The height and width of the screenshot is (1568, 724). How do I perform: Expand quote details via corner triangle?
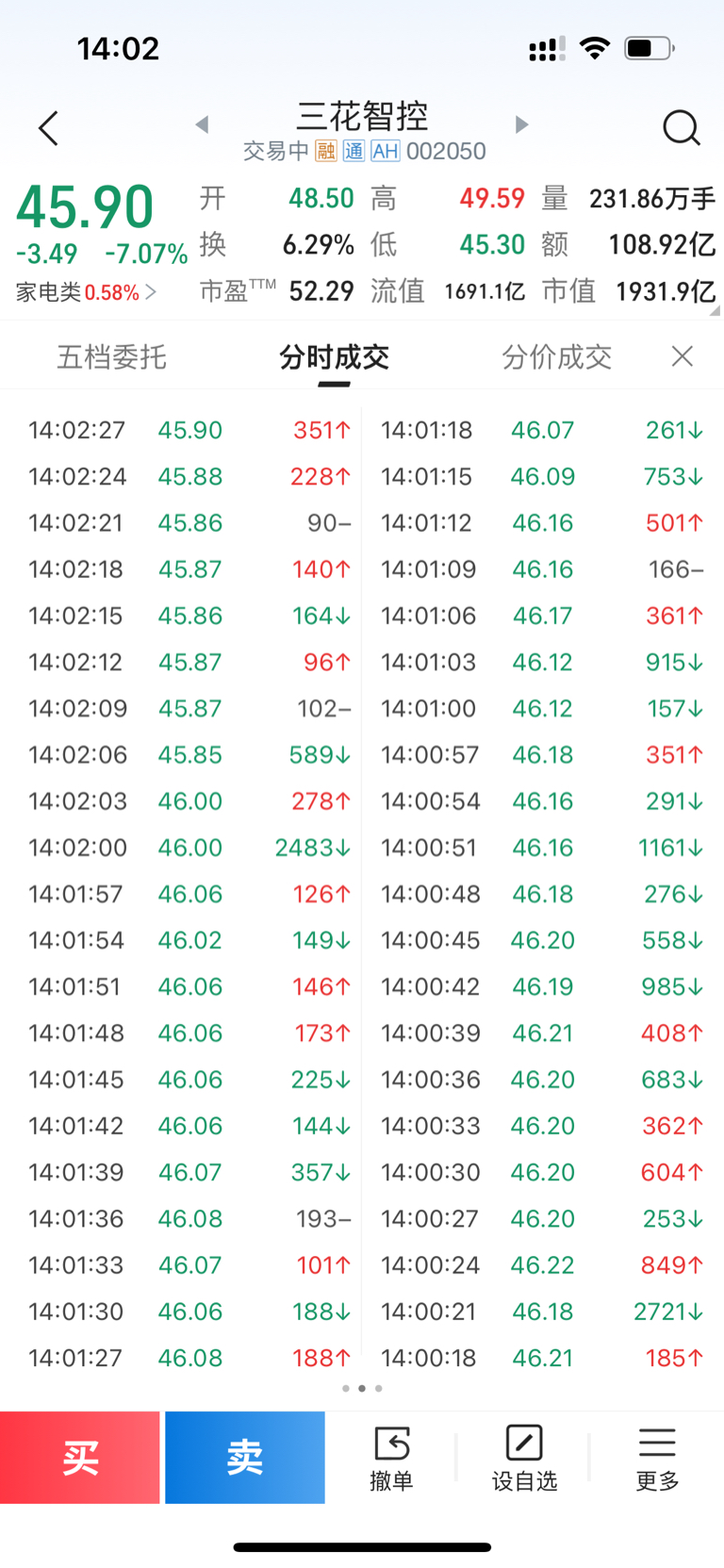pos(715,310)
